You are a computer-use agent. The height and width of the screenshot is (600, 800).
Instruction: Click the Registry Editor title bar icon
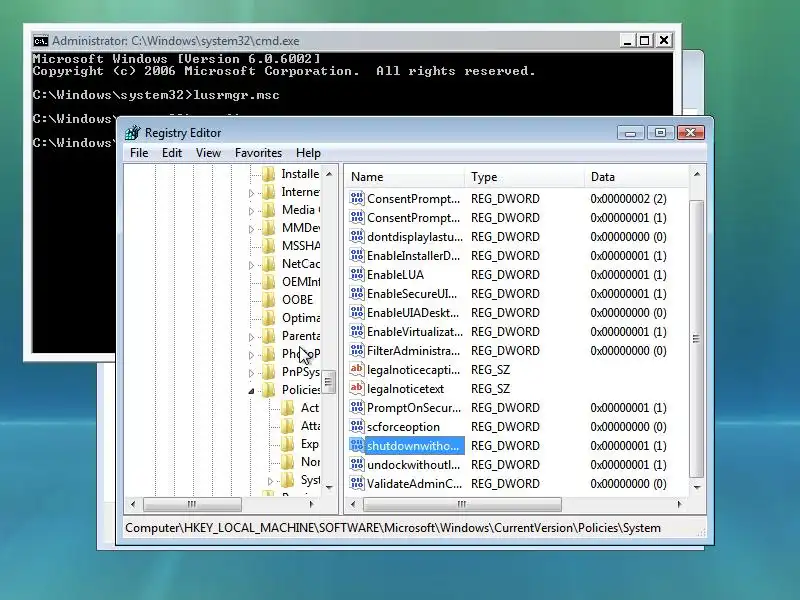(x=133, y=133)
